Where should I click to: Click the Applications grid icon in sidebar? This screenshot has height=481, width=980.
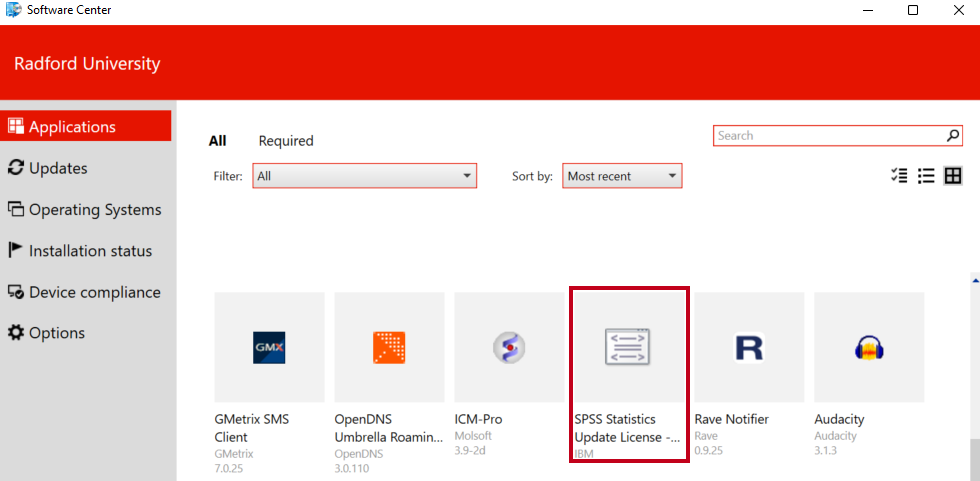pos(16,126)
